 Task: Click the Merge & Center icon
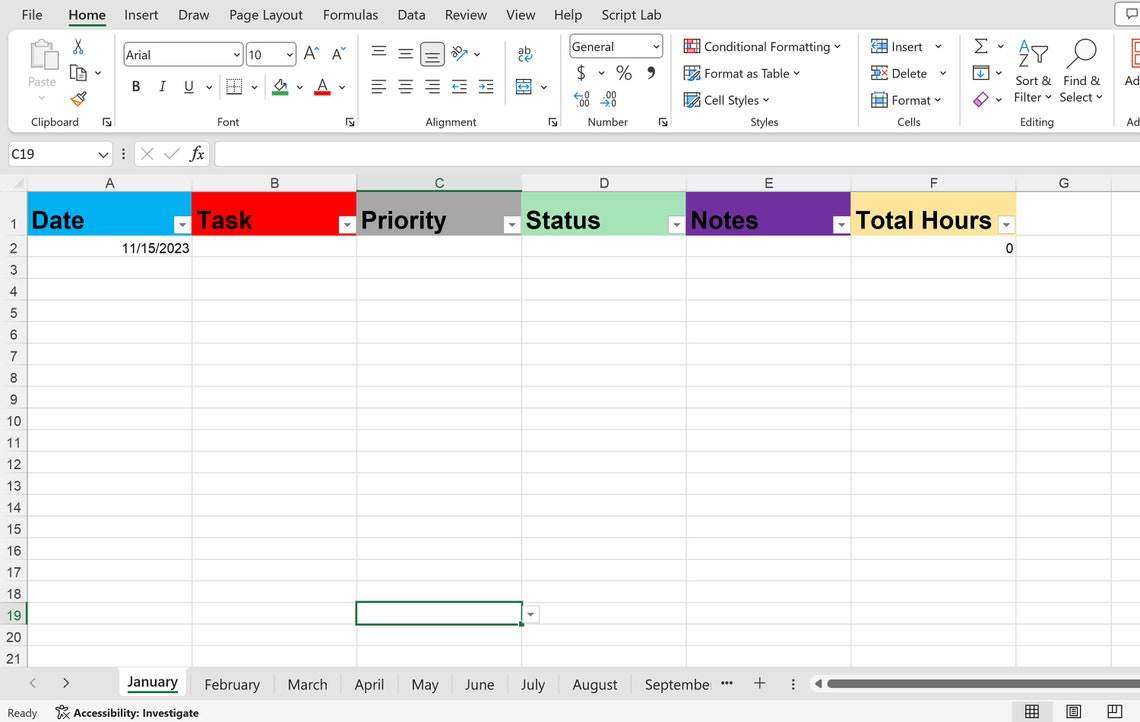coord(523,87)
